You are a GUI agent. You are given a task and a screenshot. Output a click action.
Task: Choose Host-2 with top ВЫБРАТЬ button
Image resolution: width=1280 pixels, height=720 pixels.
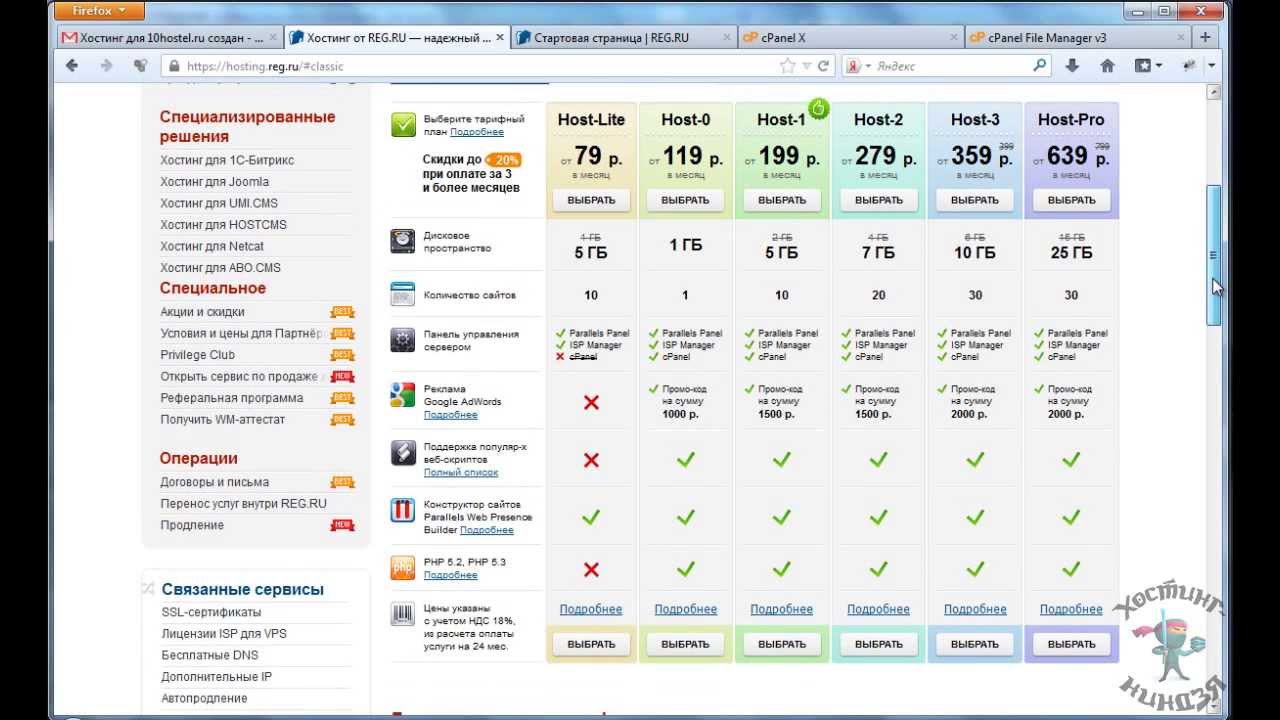[878, 200]
